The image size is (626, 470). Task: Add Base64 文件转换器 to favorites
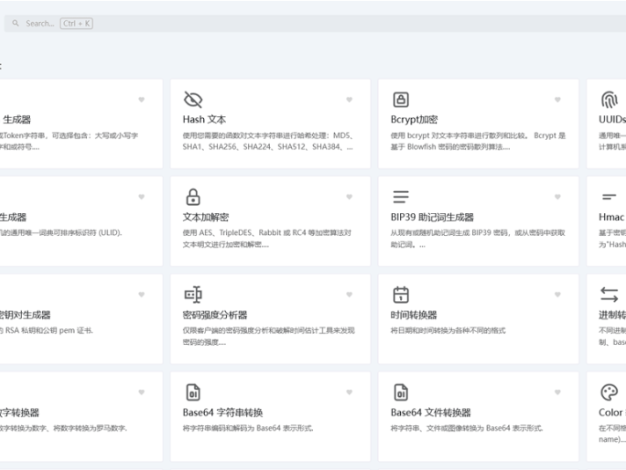(x=558, y=392)
